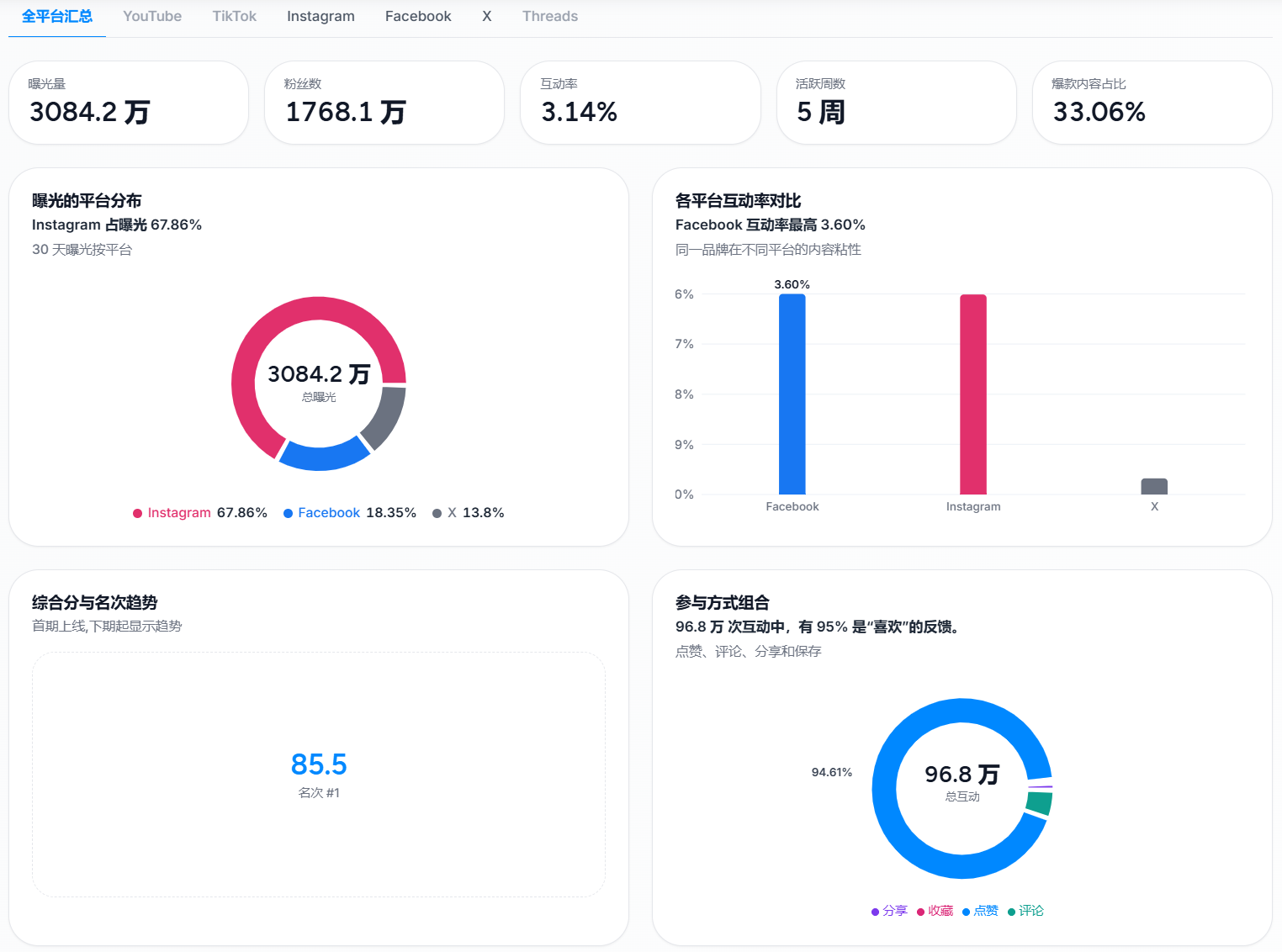Click the Facebook x-axis label under the bar

792,506
